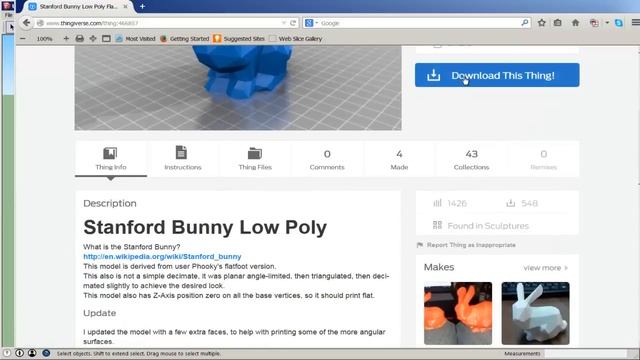This screenshot has height=360, width=640.
Task: Bookmark this page with the star icon
Action: pos(542,23)
